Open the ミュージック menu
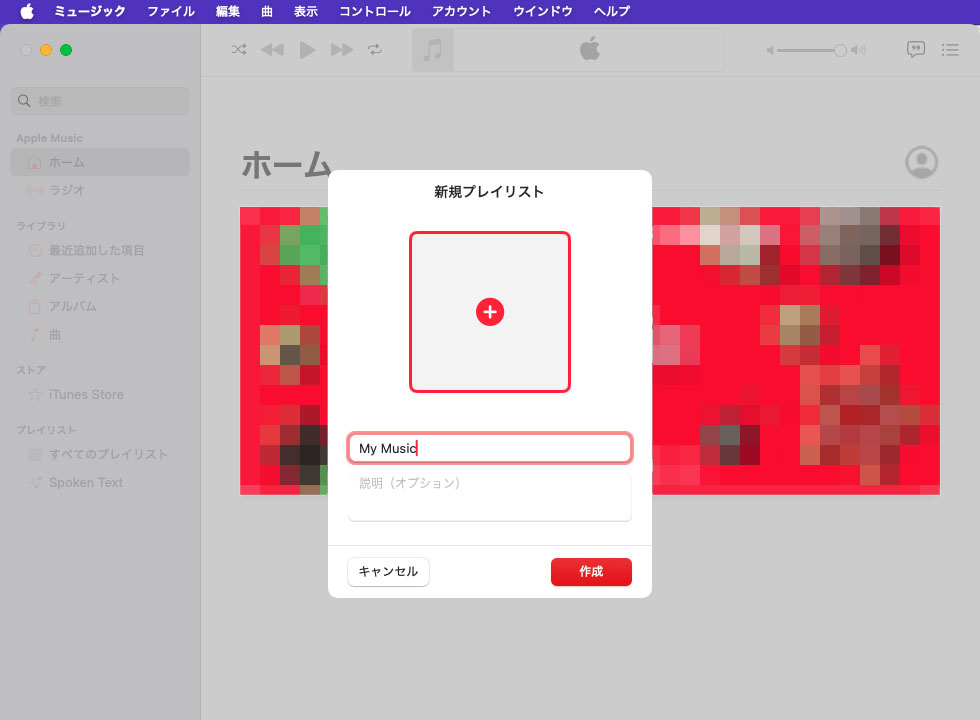This screenshot has width=980, height=720. point(89,11)
